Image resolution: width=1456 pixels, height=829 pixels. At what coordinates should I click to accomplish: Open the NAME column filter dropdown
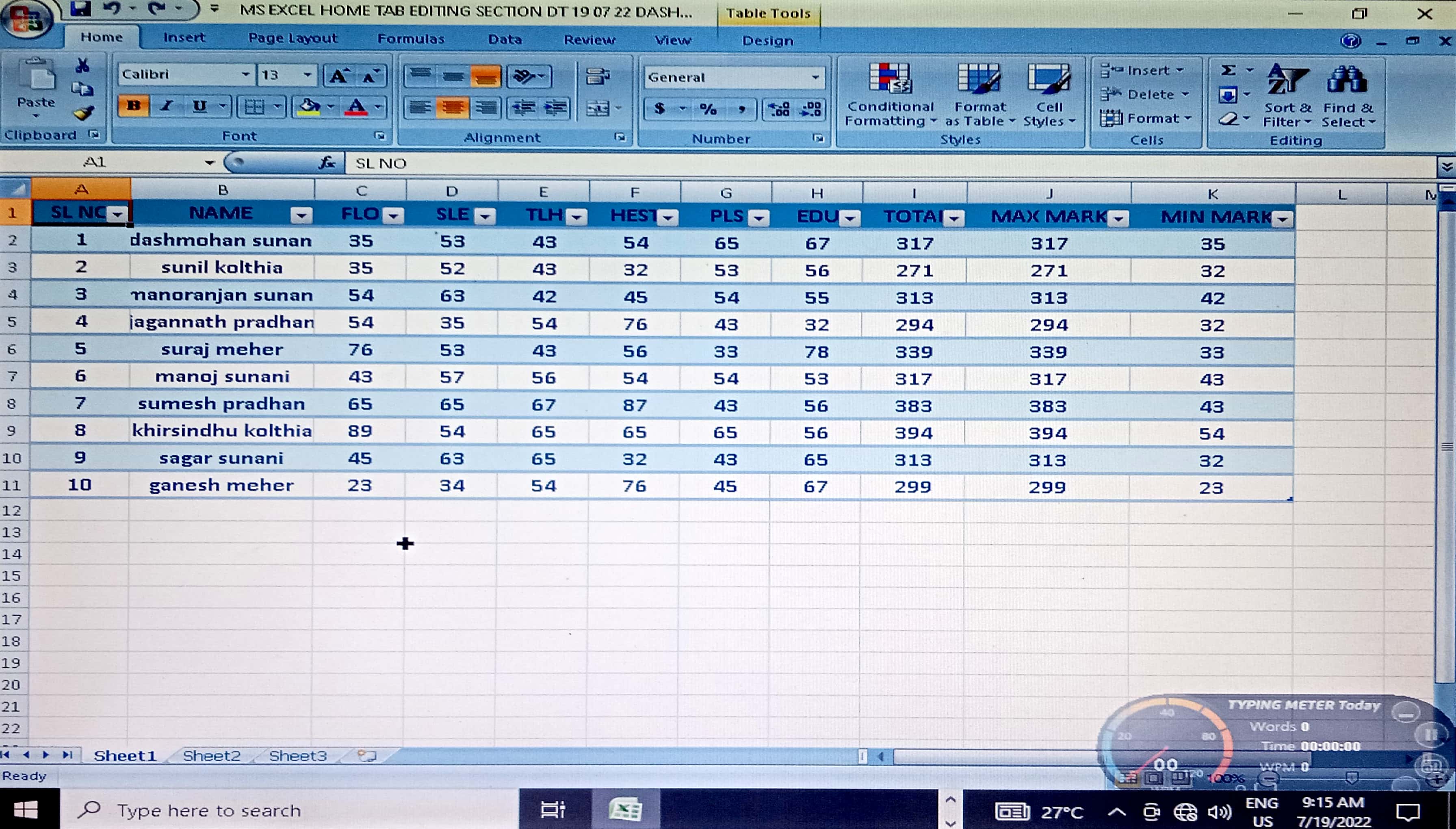pos(301,216)
